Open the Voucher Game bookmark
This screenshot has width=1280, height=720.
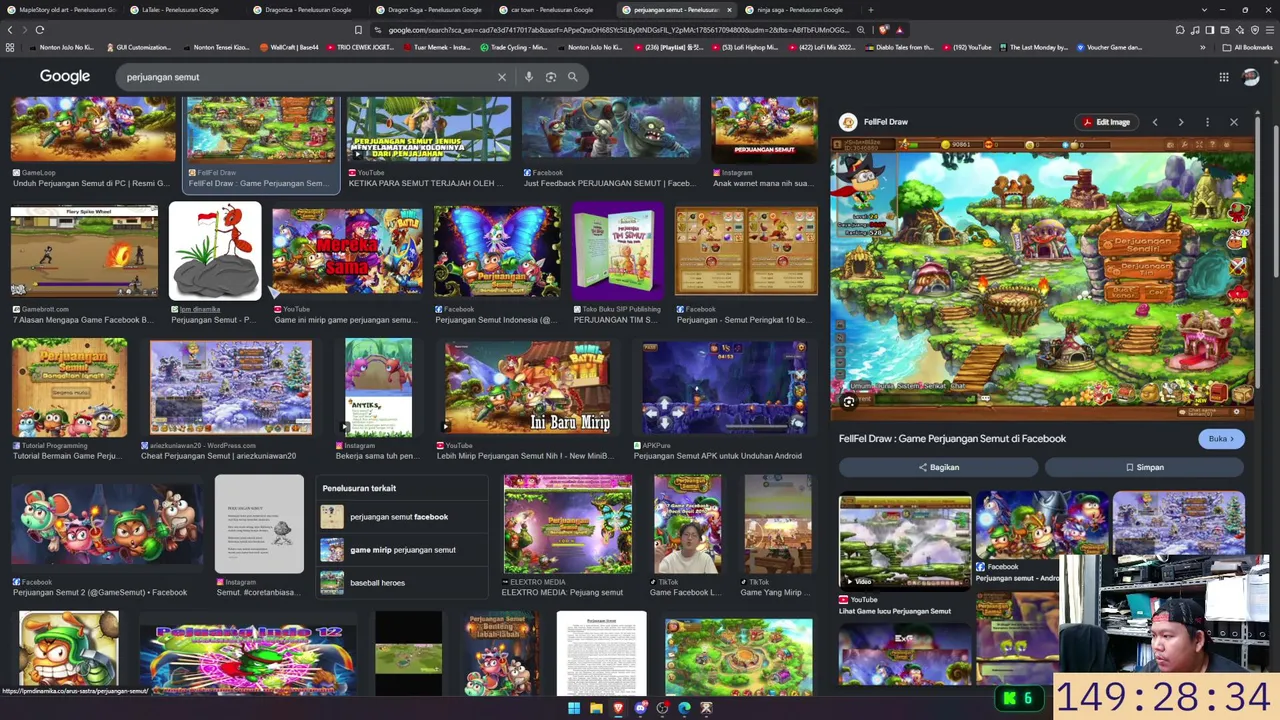1110,47
